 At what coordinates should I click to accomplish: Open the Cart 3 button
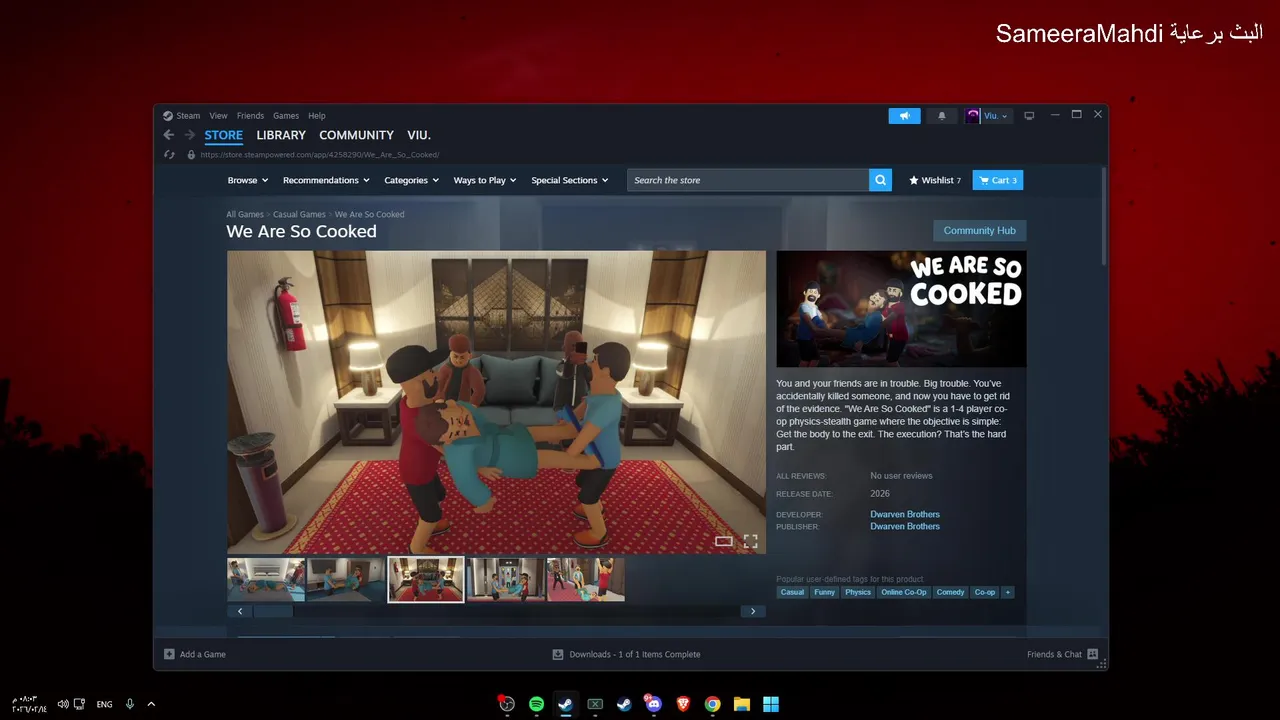click(998, 180)
